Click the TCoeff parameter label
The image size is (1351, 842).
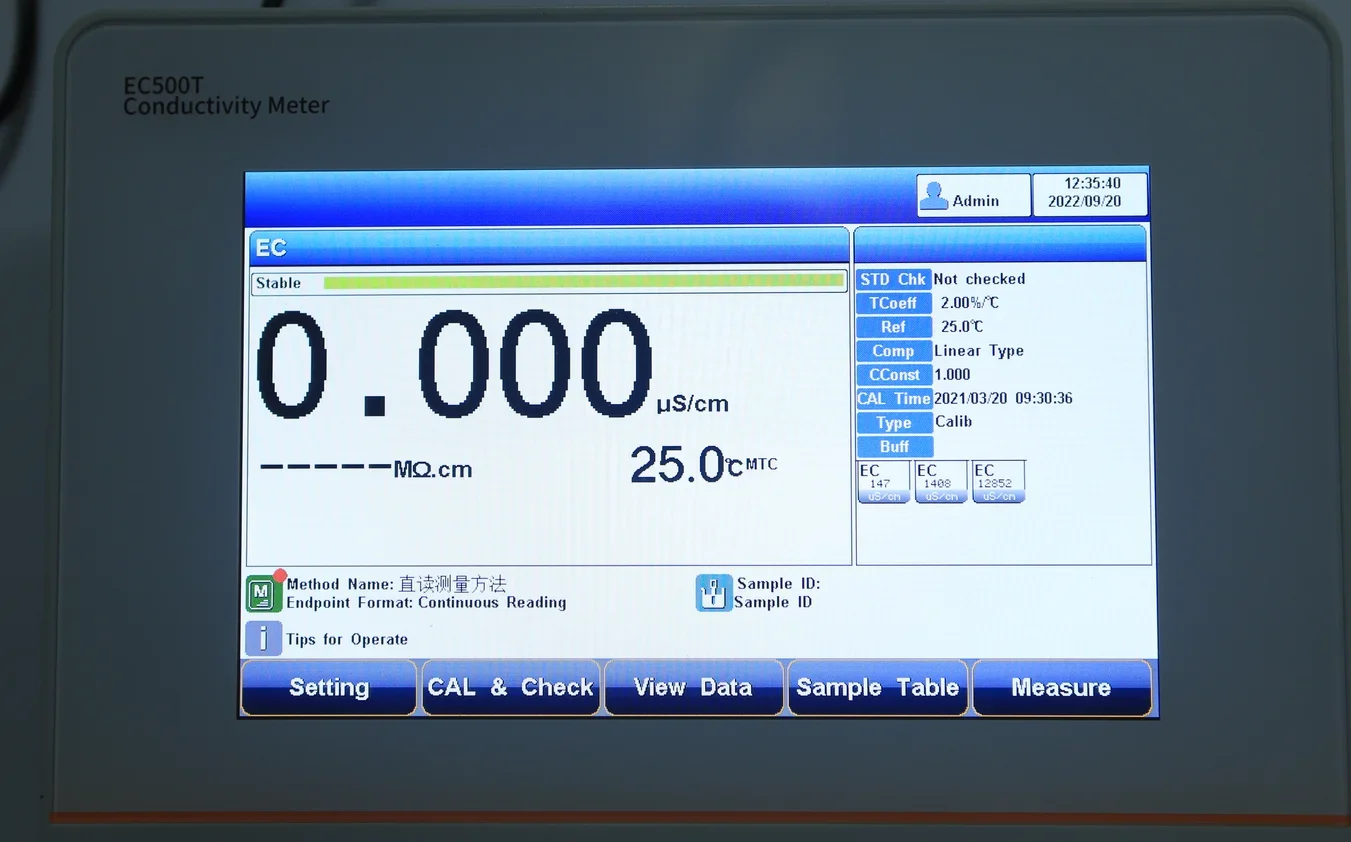[894, 303]
